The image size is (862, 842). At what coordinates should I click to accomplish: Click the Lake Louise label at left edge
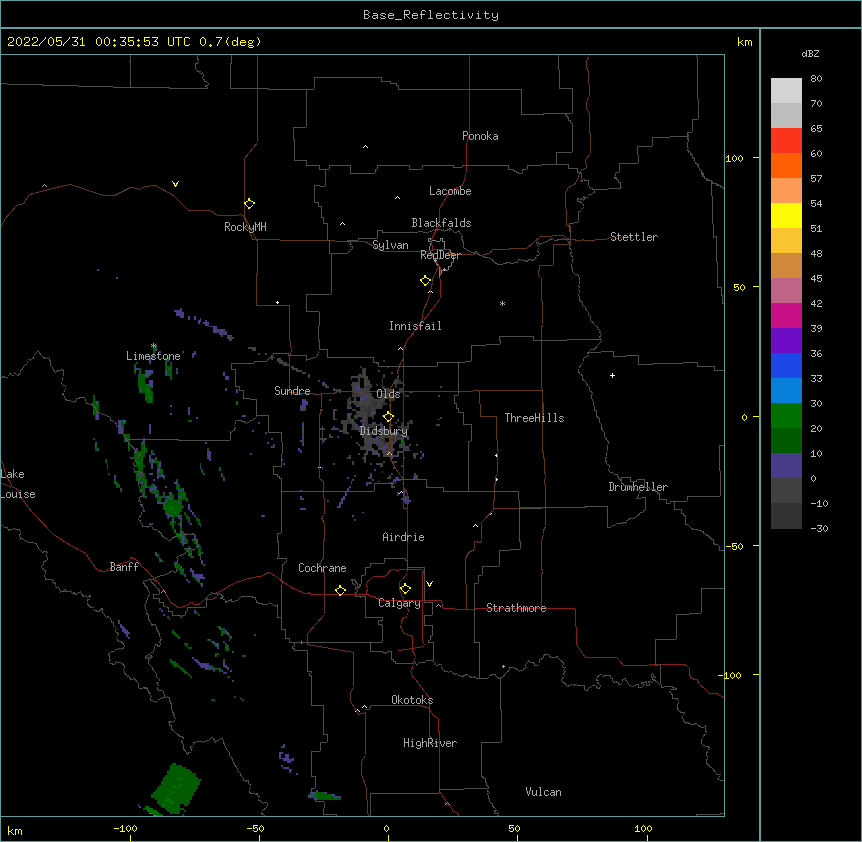[18, 484]
